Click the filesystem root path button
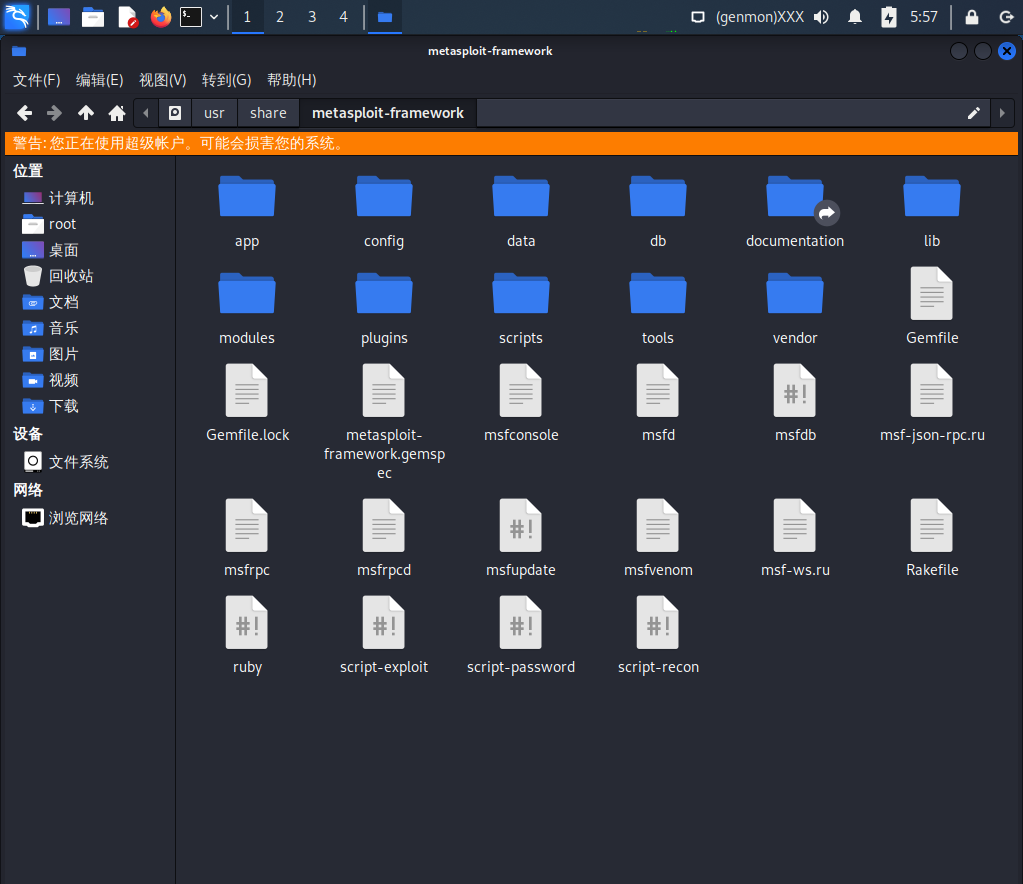 click(x=175, y=113)
